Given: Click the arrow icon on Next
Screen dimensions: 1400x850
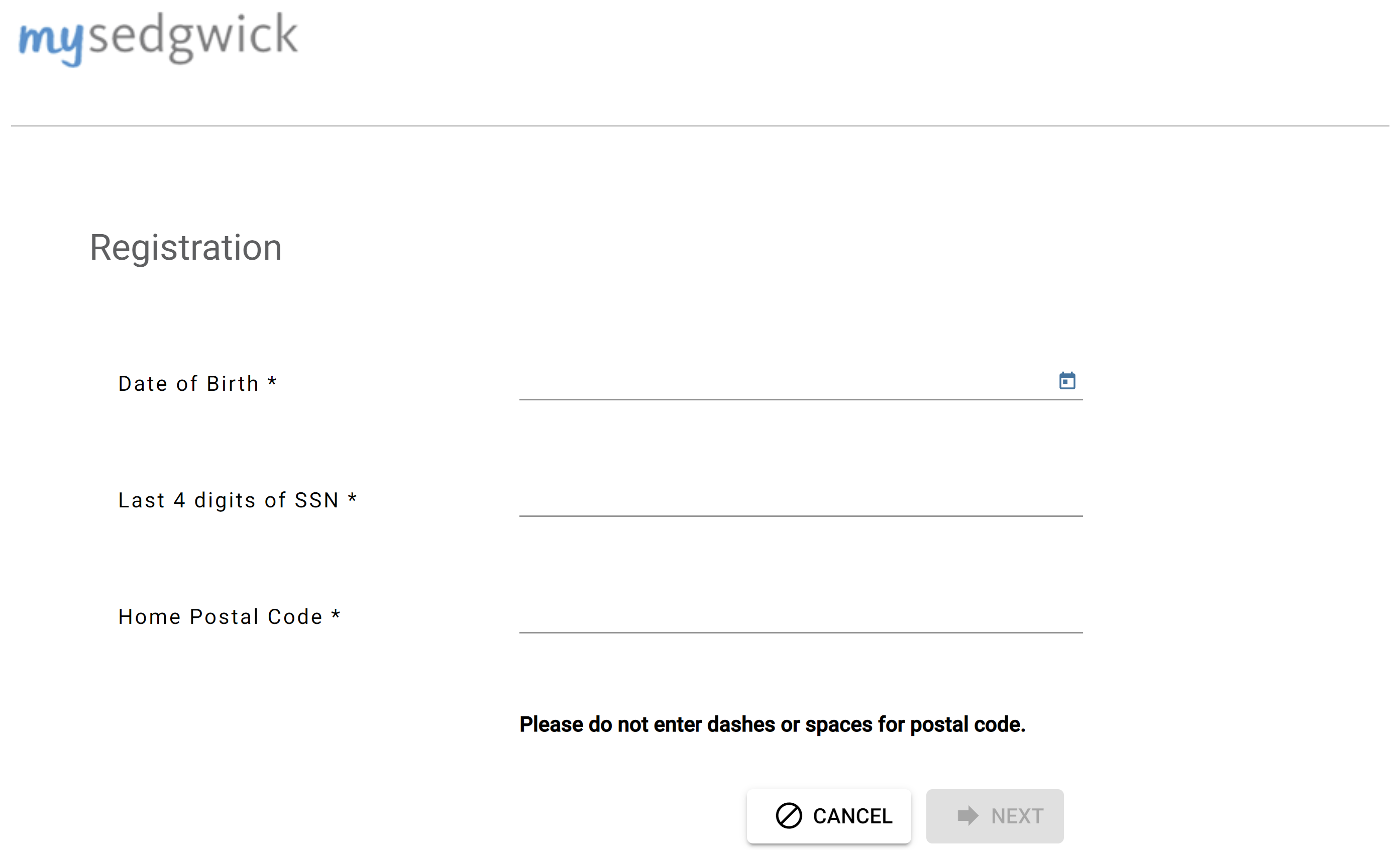Looking at the screenshot, I should coord(967,815).
